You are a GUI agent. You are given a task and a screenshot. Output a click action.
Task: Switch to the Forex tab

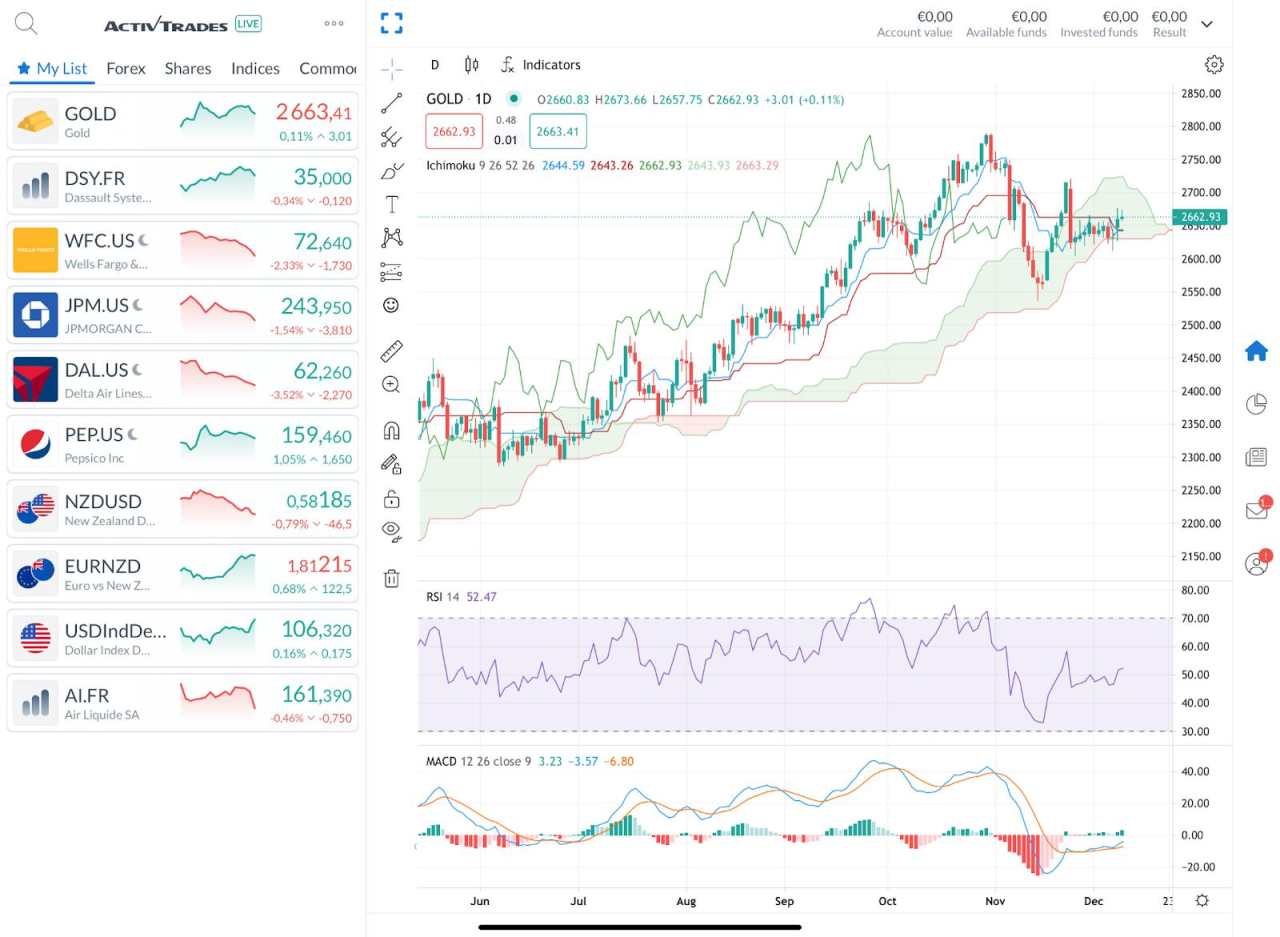[x=126, y=68]
